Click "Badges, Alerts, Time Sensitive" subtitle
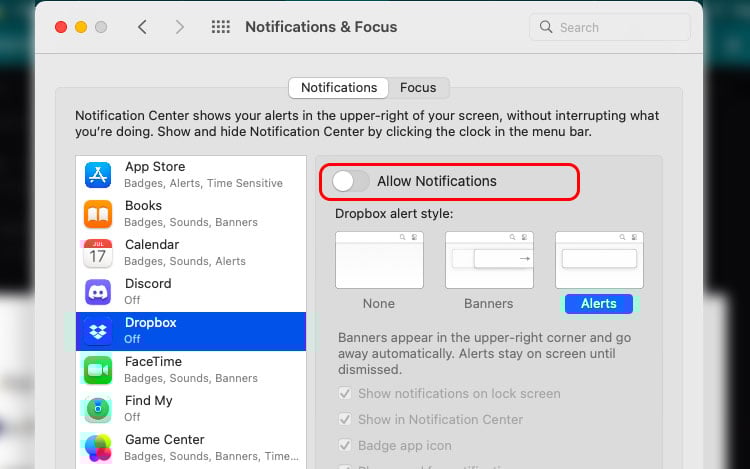This screenshot has width=750, height=469. pos(203,183)
